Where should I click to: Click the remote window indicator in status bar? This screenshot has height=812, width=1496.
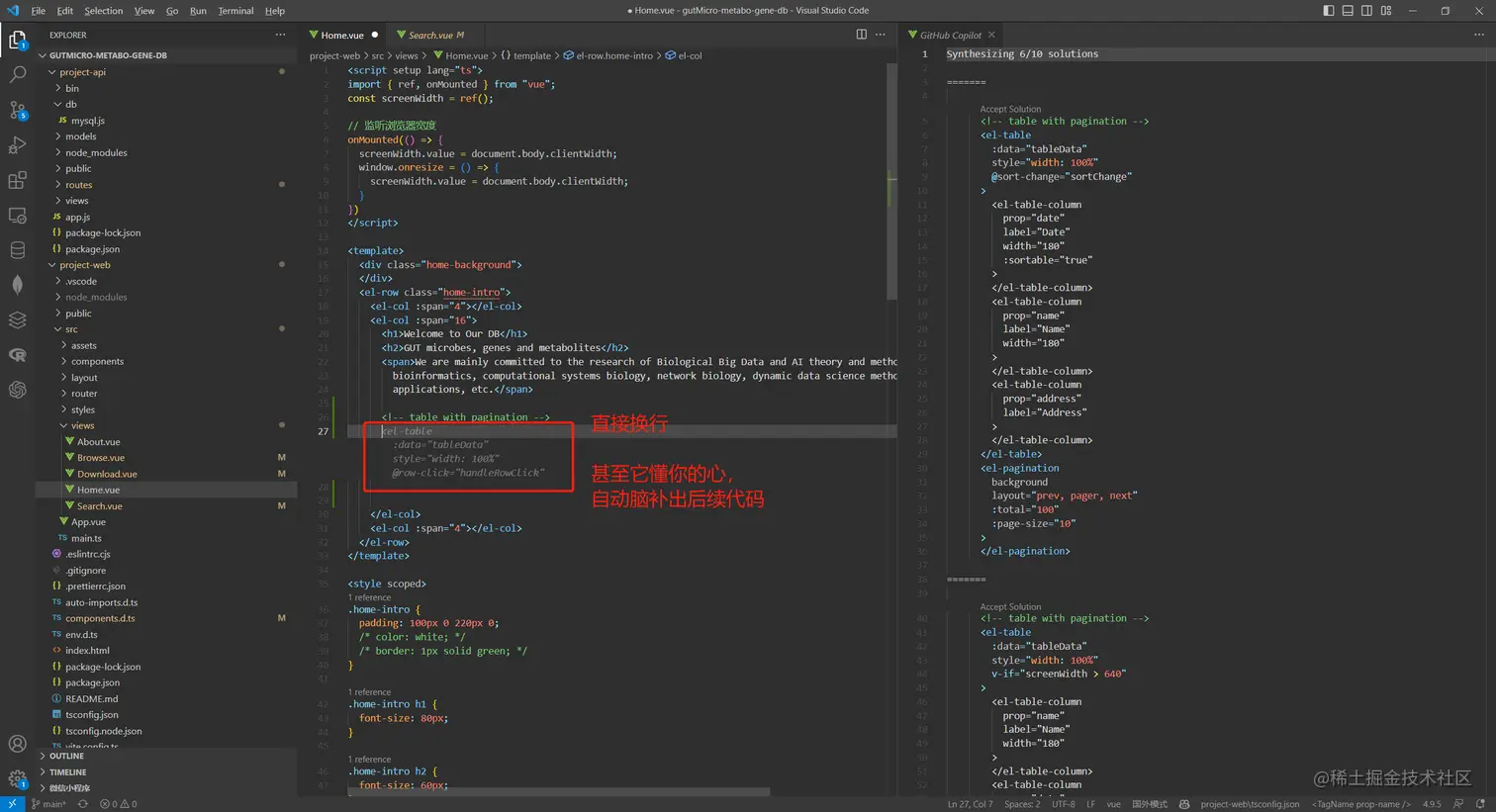point(12,804)
